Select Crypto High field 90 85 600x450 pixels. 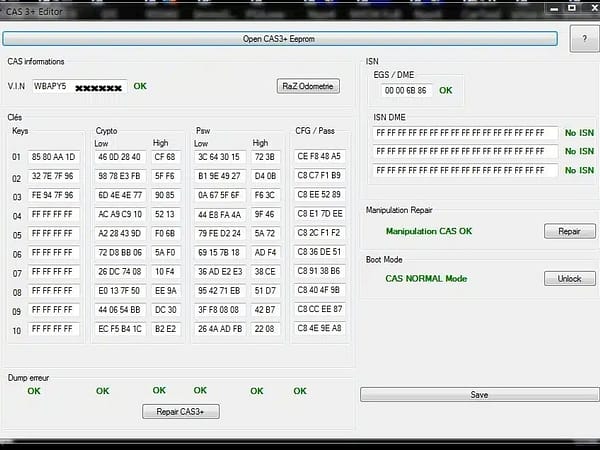pyautogui.click(x=166, y=195)
